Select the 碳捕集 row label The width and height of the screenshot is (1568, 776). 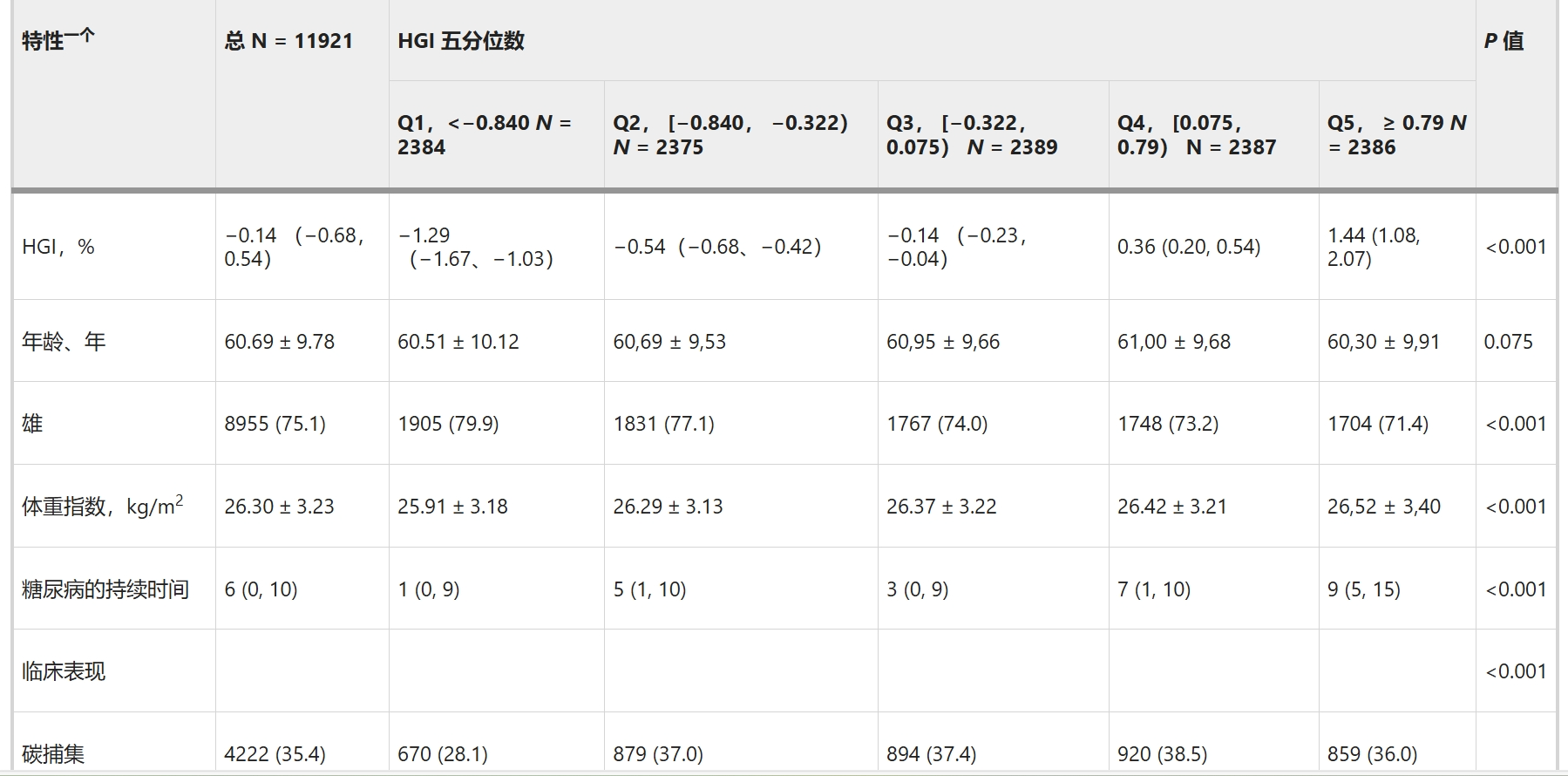[53, 753]
